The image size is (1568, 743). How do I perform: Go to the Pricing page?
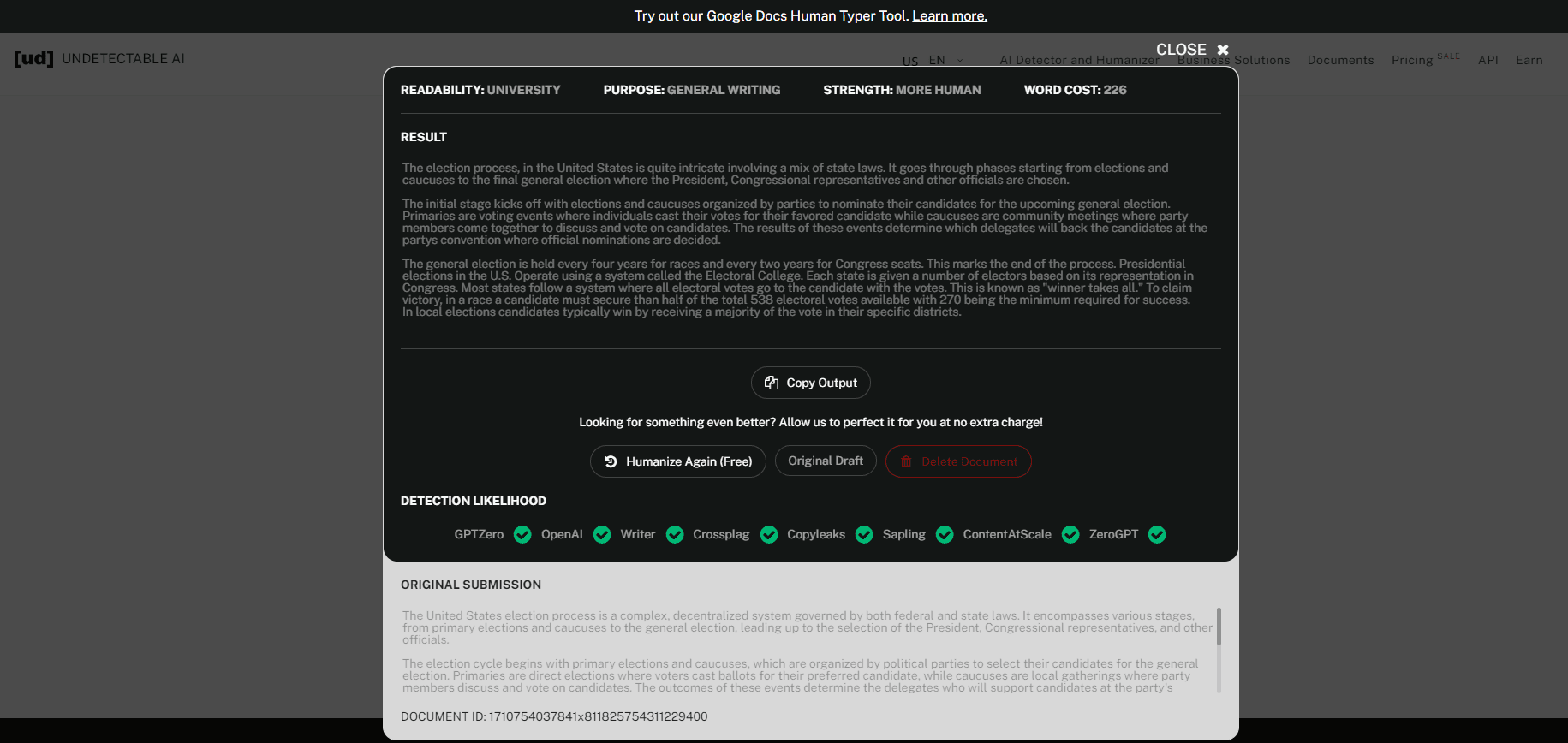click(1411, 61)
